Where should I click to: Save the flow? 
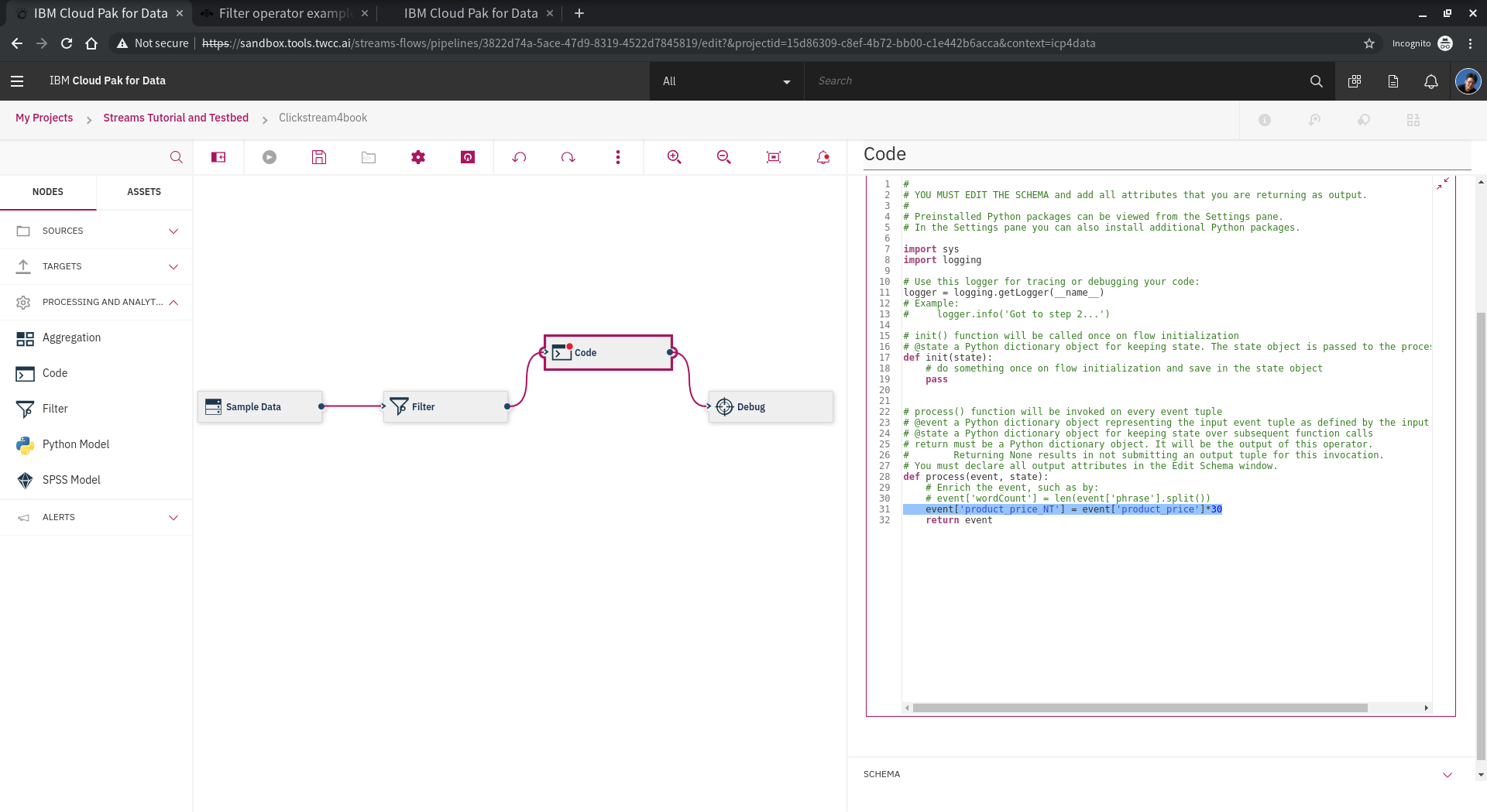click(x=319, y=157)
